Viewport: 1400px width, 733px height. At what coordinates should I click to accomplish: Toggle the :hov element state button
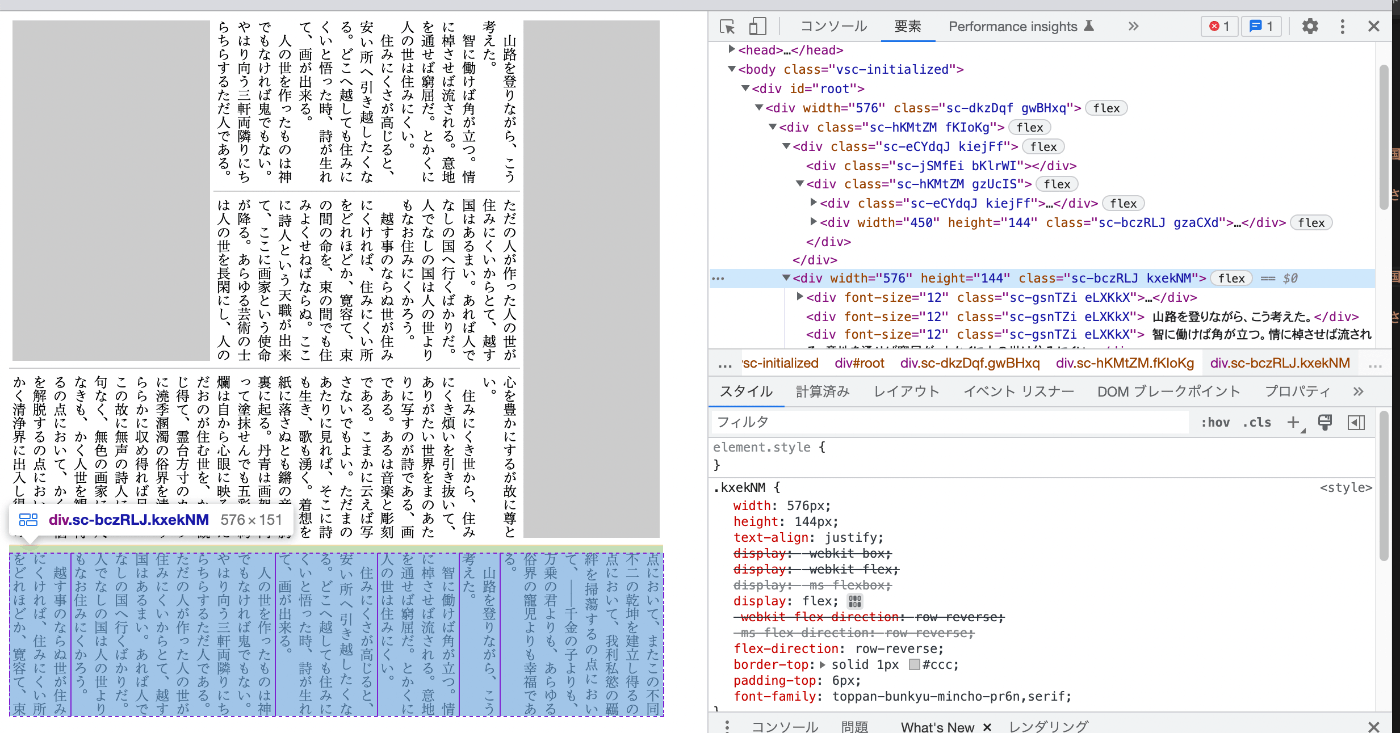pyautogui.click(x=1215, y=422)
